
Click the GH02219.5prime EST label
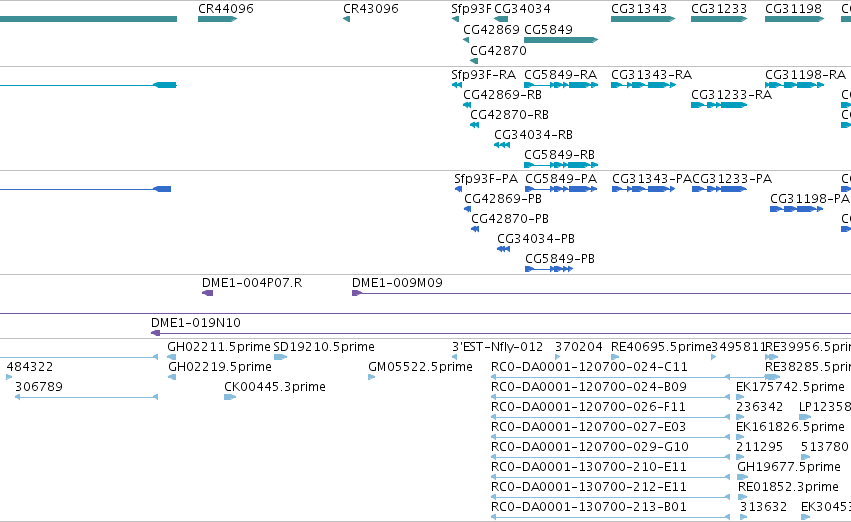220,367
